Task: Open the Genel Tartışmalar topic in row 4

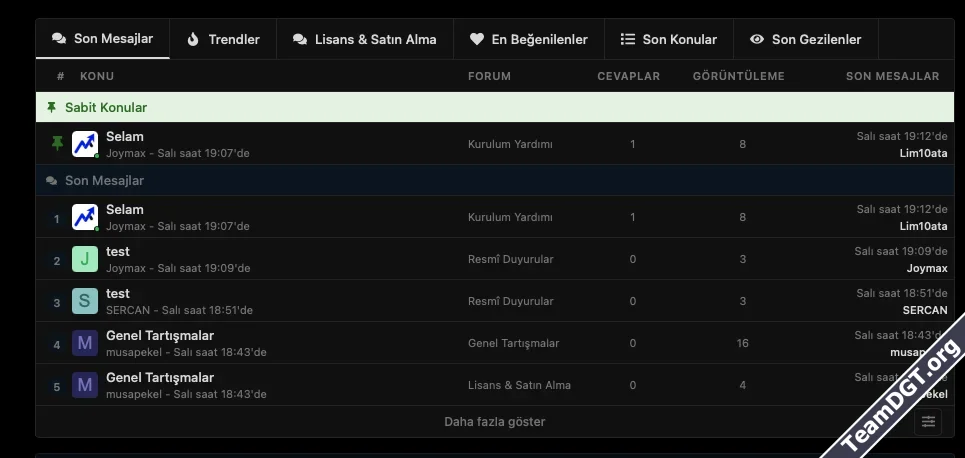Action: pos(160,336)
